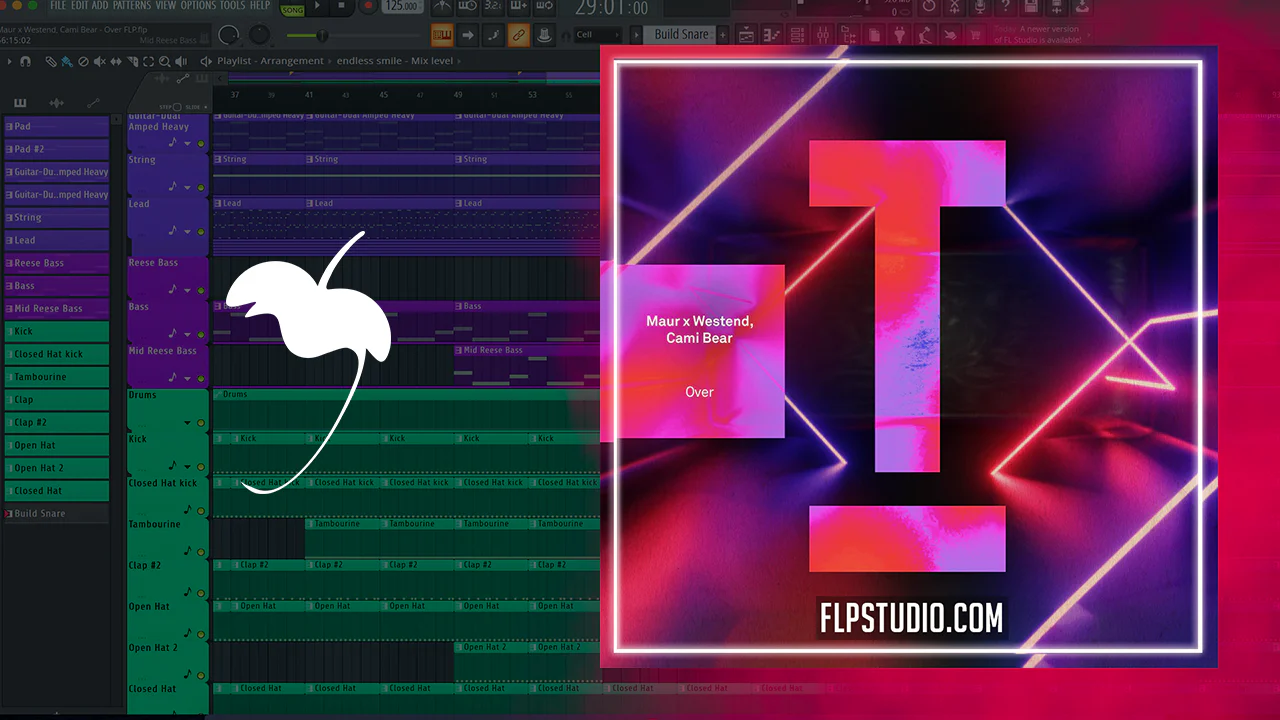The height and width of the screenshot is (720, 1280).
Task: Collapse the Drums group track arrow
Action: coord(187,423)
